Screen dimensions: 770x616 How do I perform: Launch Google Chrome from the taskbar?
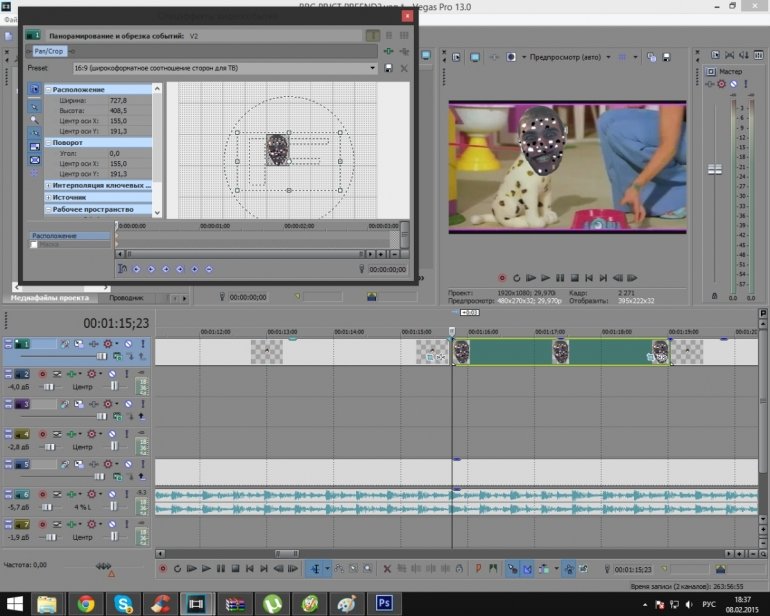(x=86, y=603)
